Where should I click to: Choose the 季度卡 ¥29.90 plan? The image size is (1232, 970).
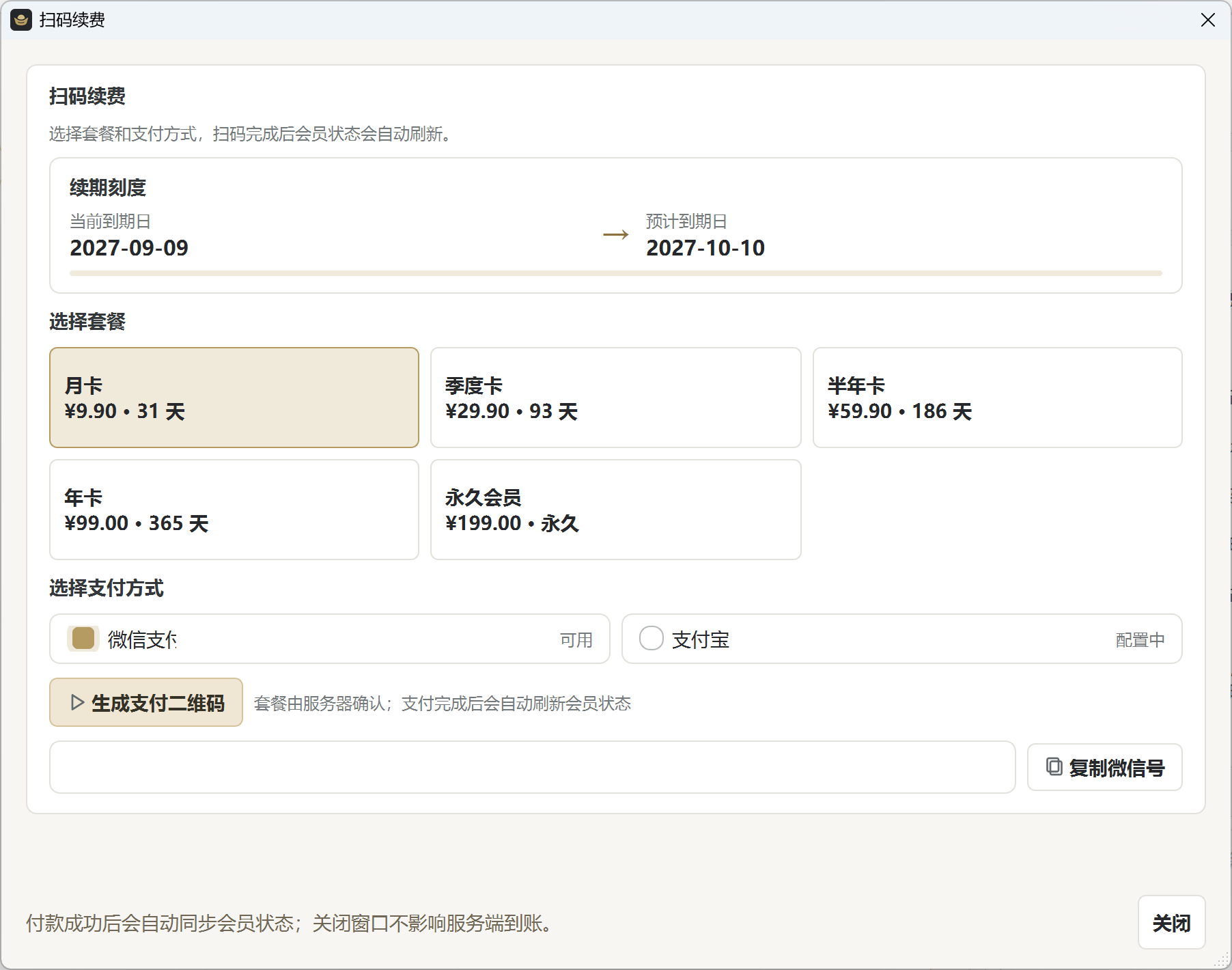(616, 398)
